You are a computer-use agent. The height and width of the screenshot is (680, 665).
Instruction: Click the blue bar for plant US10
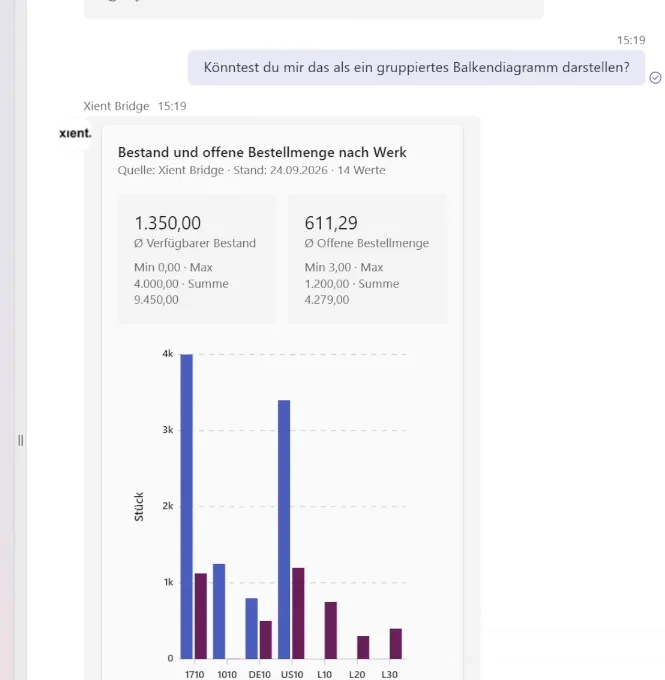tap(284, 530)
